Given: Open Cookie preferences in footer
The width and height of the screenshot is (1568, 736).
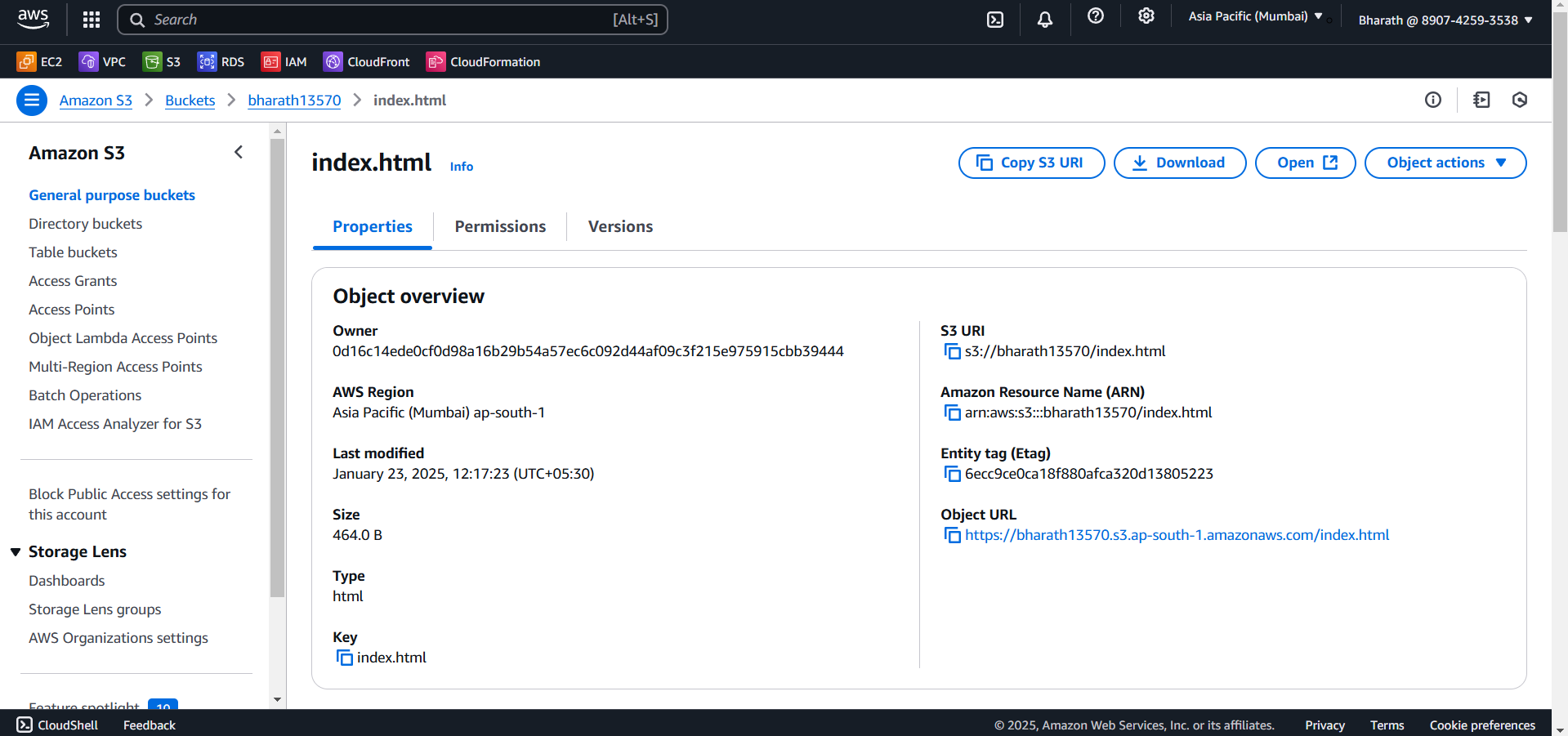Looking at the screenshot, I should click(1482, 725).
